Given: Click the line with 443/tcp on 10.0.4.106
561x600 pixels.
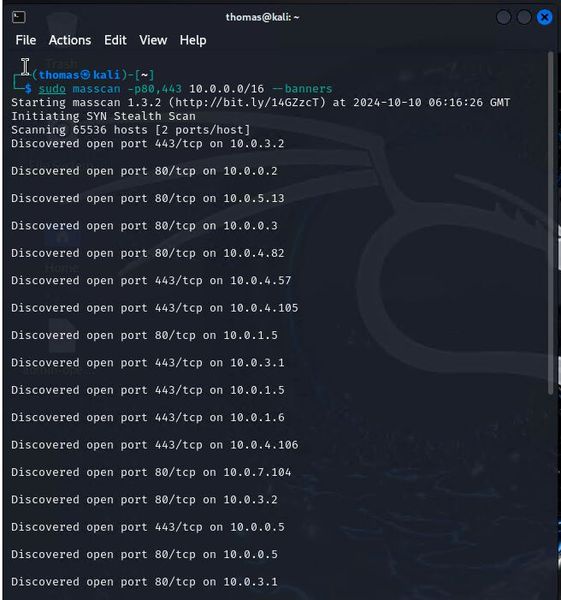Looking at the screenshot, I should point(155,445).
